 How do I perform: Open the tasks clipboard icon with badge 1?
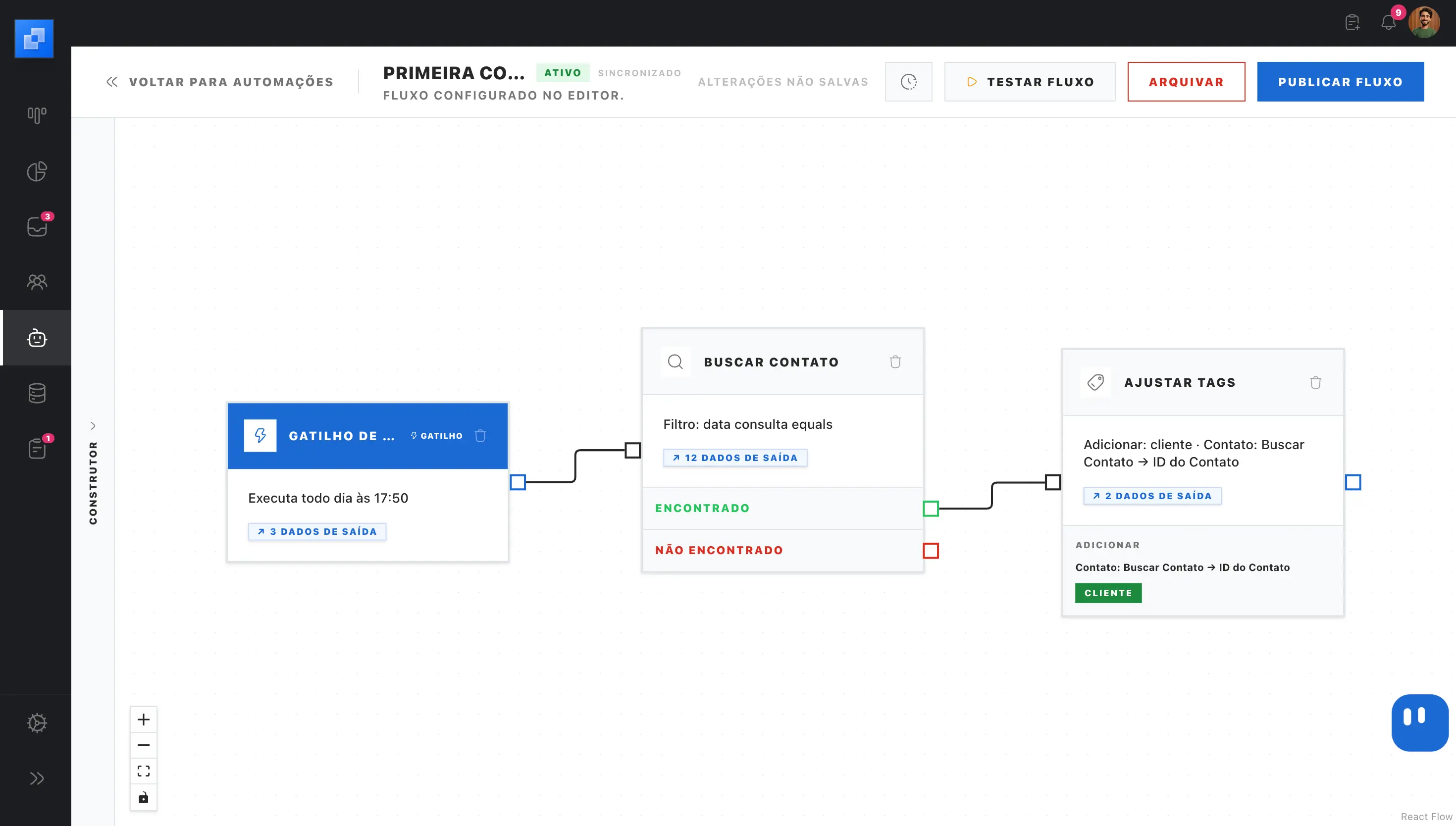[37, 448]
